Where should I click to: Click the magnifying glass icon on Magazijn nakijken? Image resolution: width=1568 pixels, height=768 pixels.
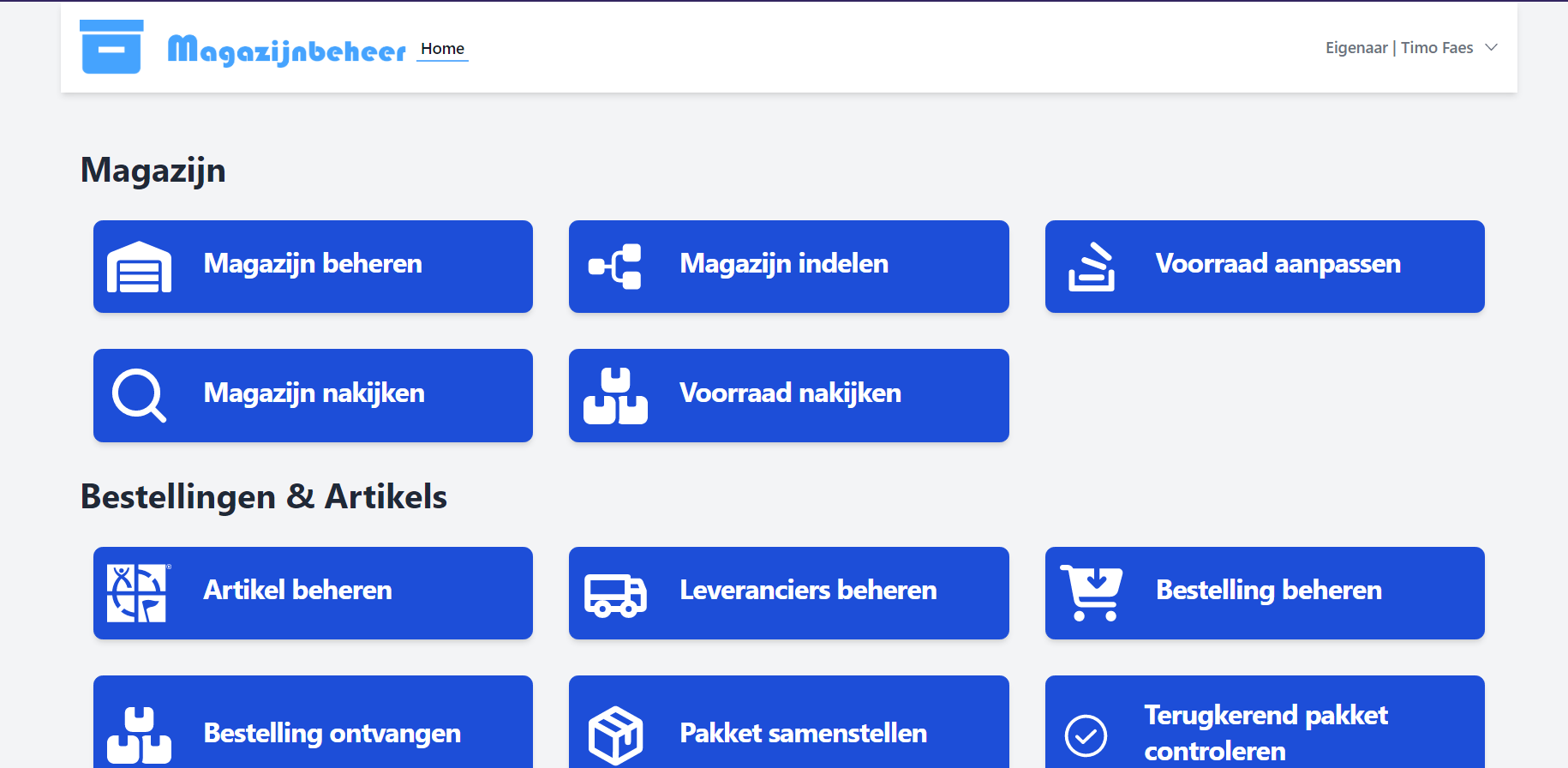pyautogui.click(x=139, y=395)
